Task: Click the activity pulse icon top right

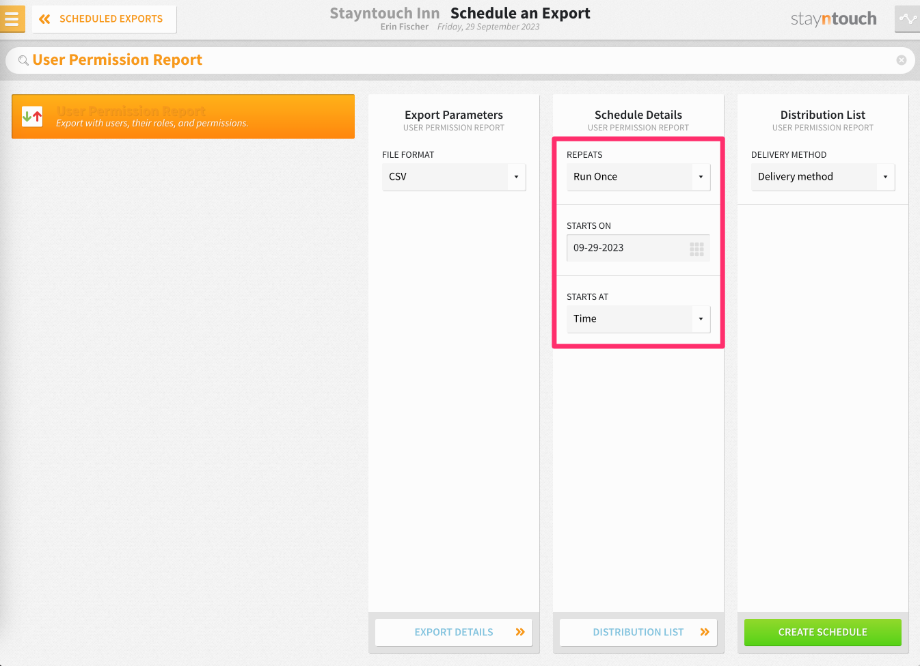Action: 907,19
